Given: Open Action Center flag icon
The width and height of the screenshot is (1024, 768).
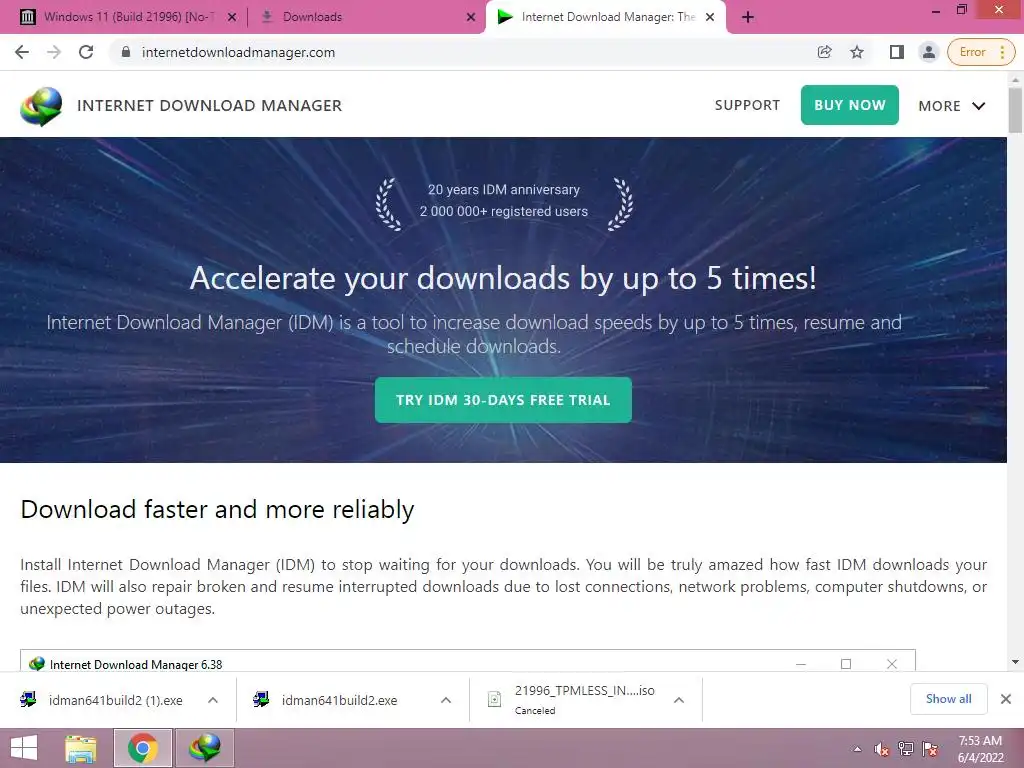Looking at the screenshot, I should [930, 749].
